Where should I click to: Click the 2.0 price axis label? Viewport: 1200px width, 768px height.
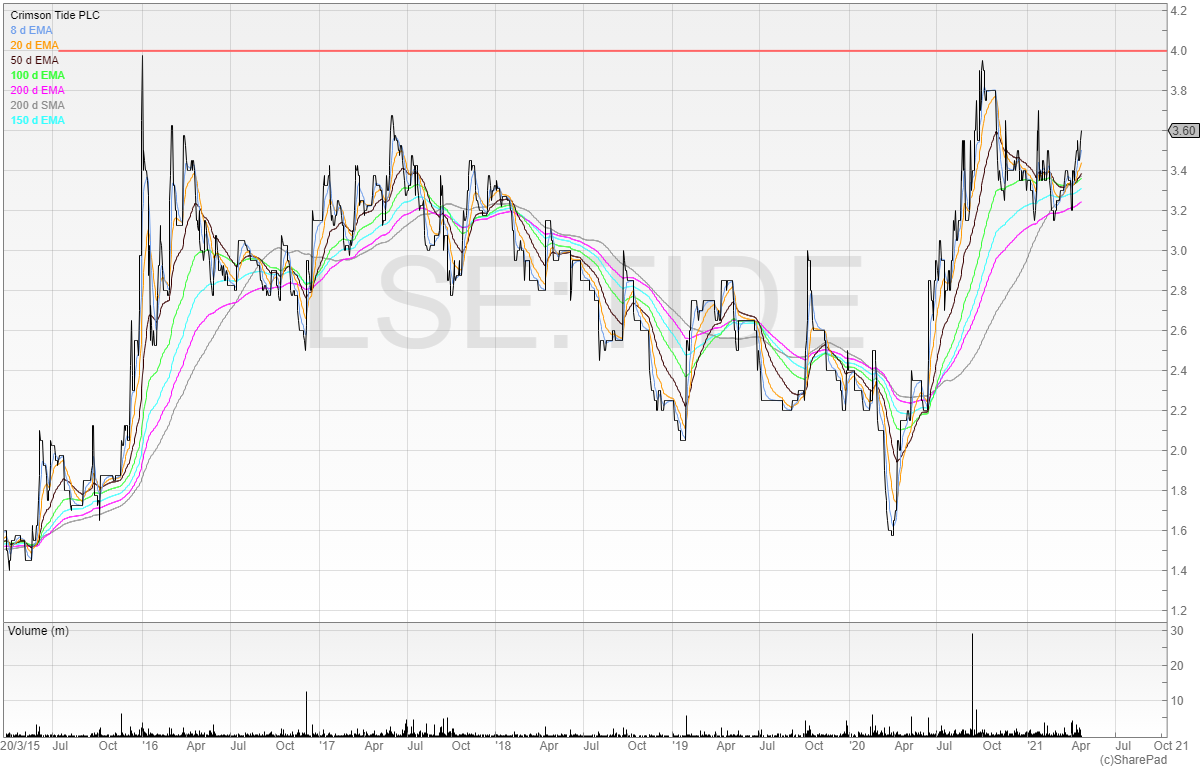(1179, 450)
